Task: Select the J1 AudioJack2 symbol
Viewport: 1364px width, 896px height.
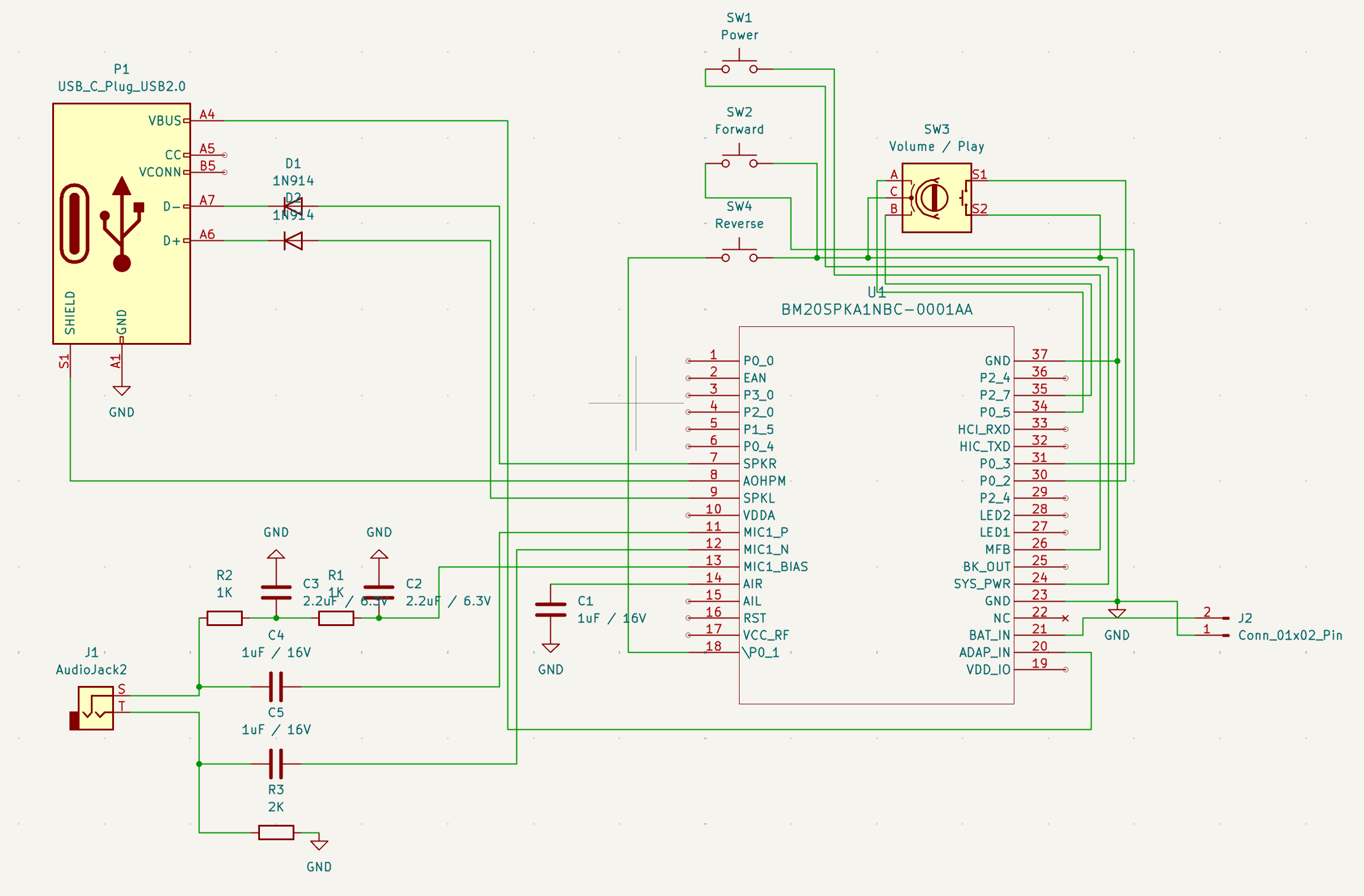Action: click(95, 707)
